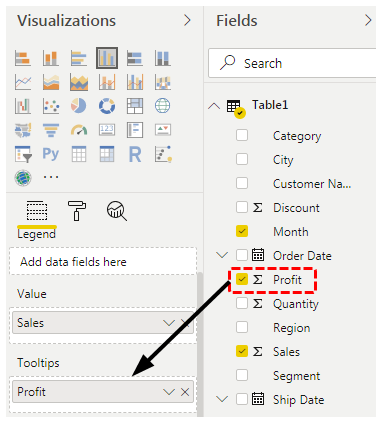Check the Quantity field checkbox
This screenshot has width=381, height=422.
[242, 303]
